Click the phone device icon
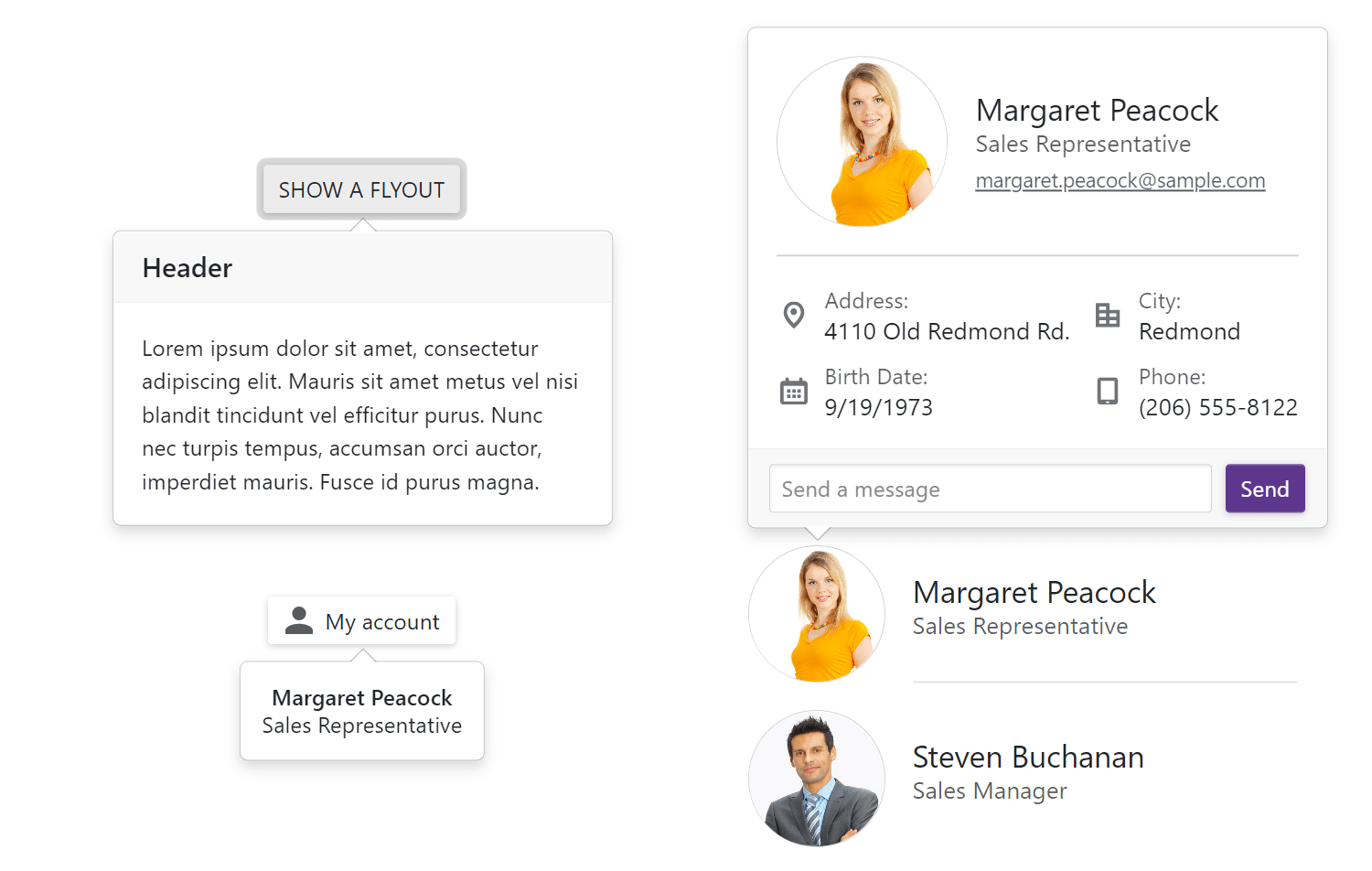The height and width of the screenshot is (871, 1372). pyautogui.click(x=1108, y=392)
